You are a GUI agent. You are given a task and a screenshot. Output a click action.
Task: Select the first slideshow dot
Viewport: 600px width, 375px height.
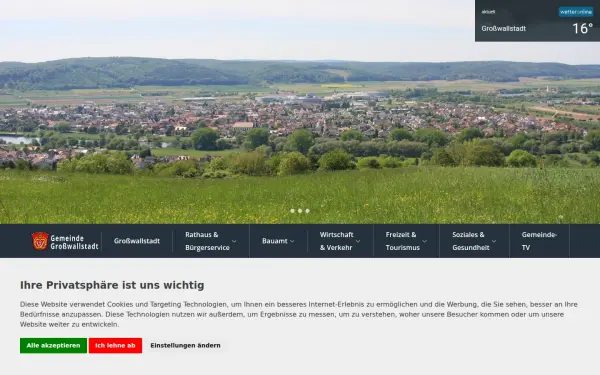[292, 211]
